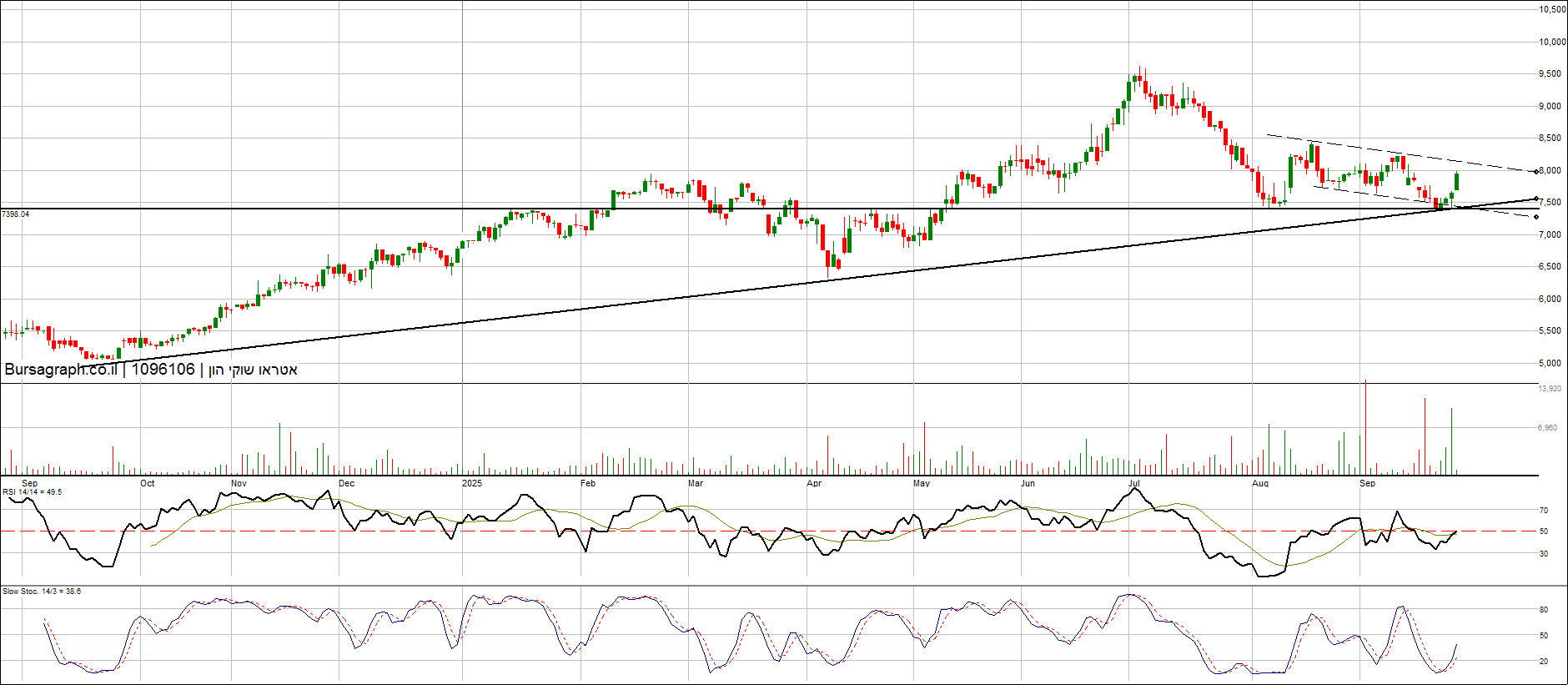The width and height of the screenshot is (1568, 685).
Task: Select the 7398.04 horizontal line price label
Action: (x=16, y=214)
